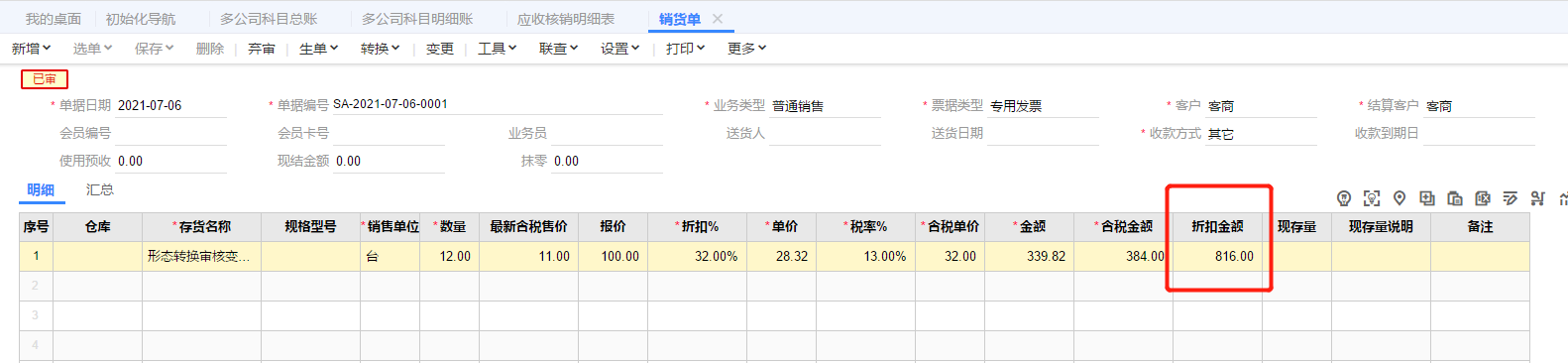Open the 新增 dropdown menu

[31, 49]
